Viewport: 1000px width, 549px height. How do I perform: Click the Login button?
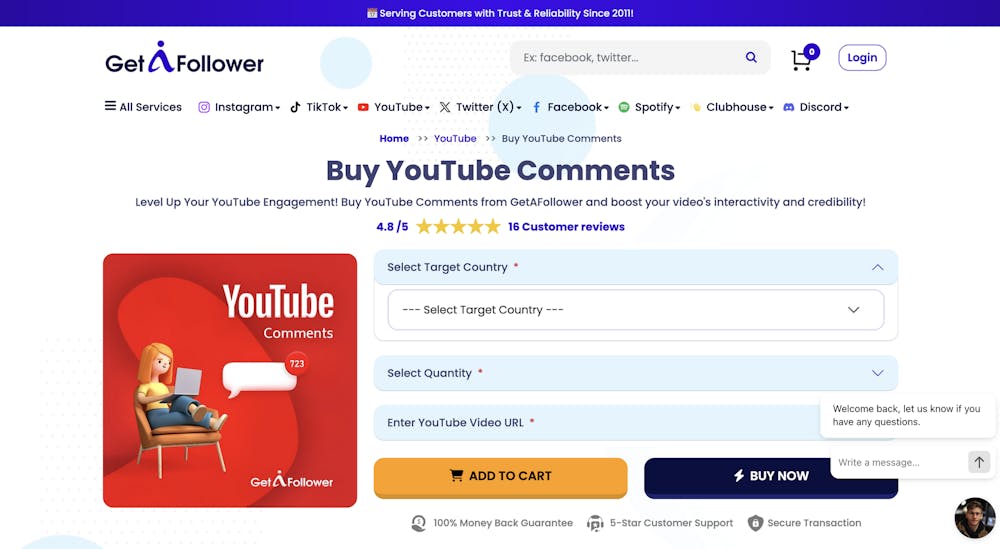tap(862, 58)
